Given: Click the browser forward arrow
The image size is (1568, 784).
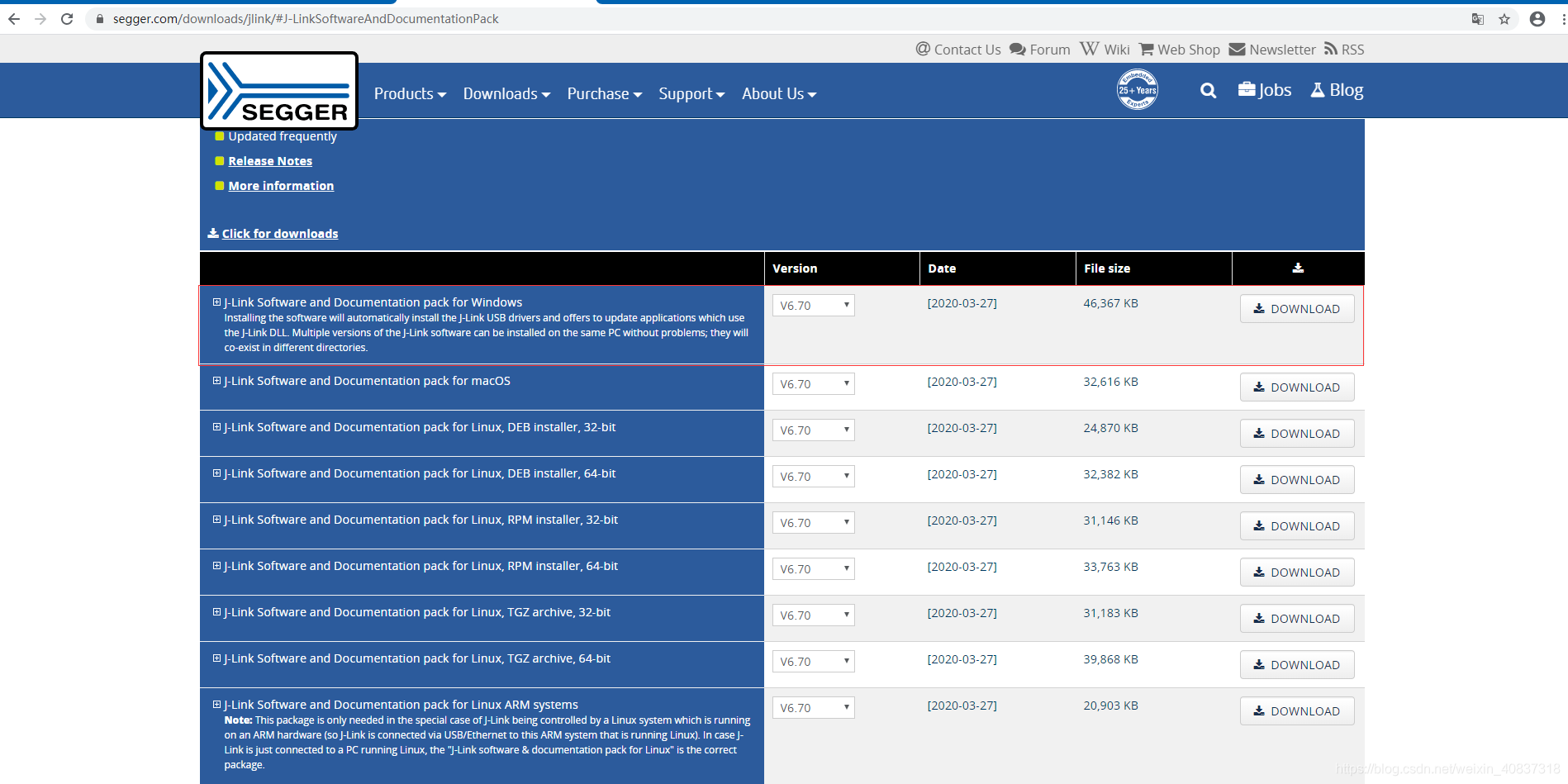Looking at the screenshot, I should (x=40, y=19).
